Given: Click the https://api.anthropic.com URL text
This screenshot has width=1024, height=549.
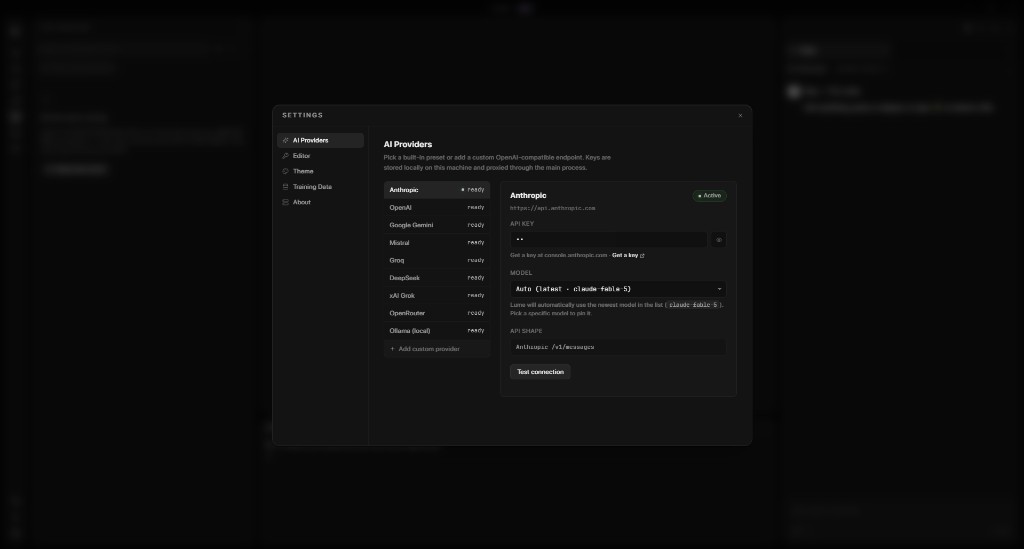Looking at the screenshot, I should coord(552,208).
